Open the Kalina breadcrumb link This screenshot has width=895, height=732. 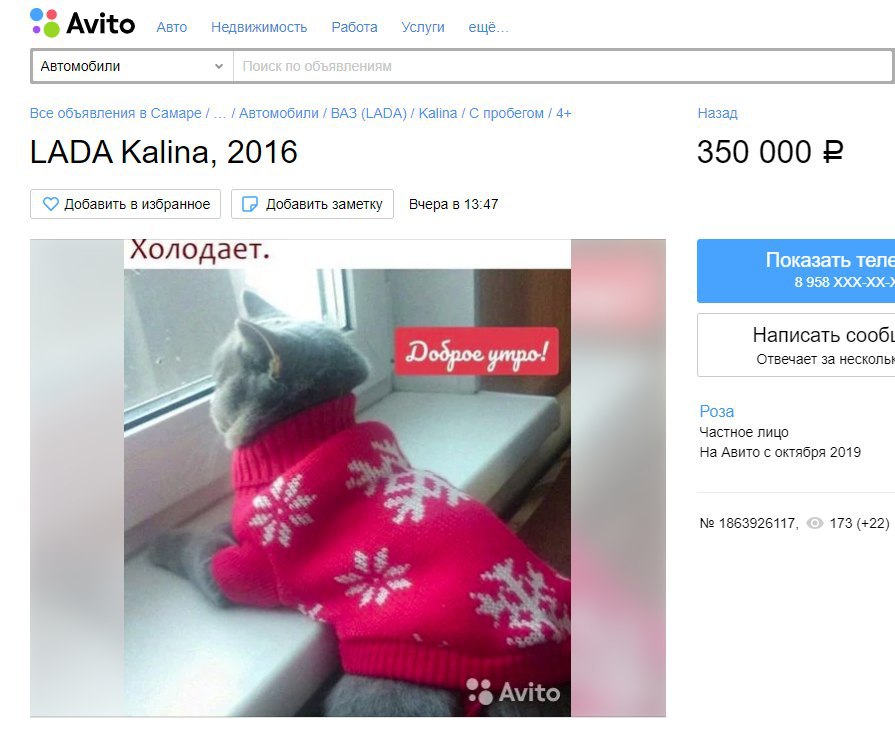point(438,113)
